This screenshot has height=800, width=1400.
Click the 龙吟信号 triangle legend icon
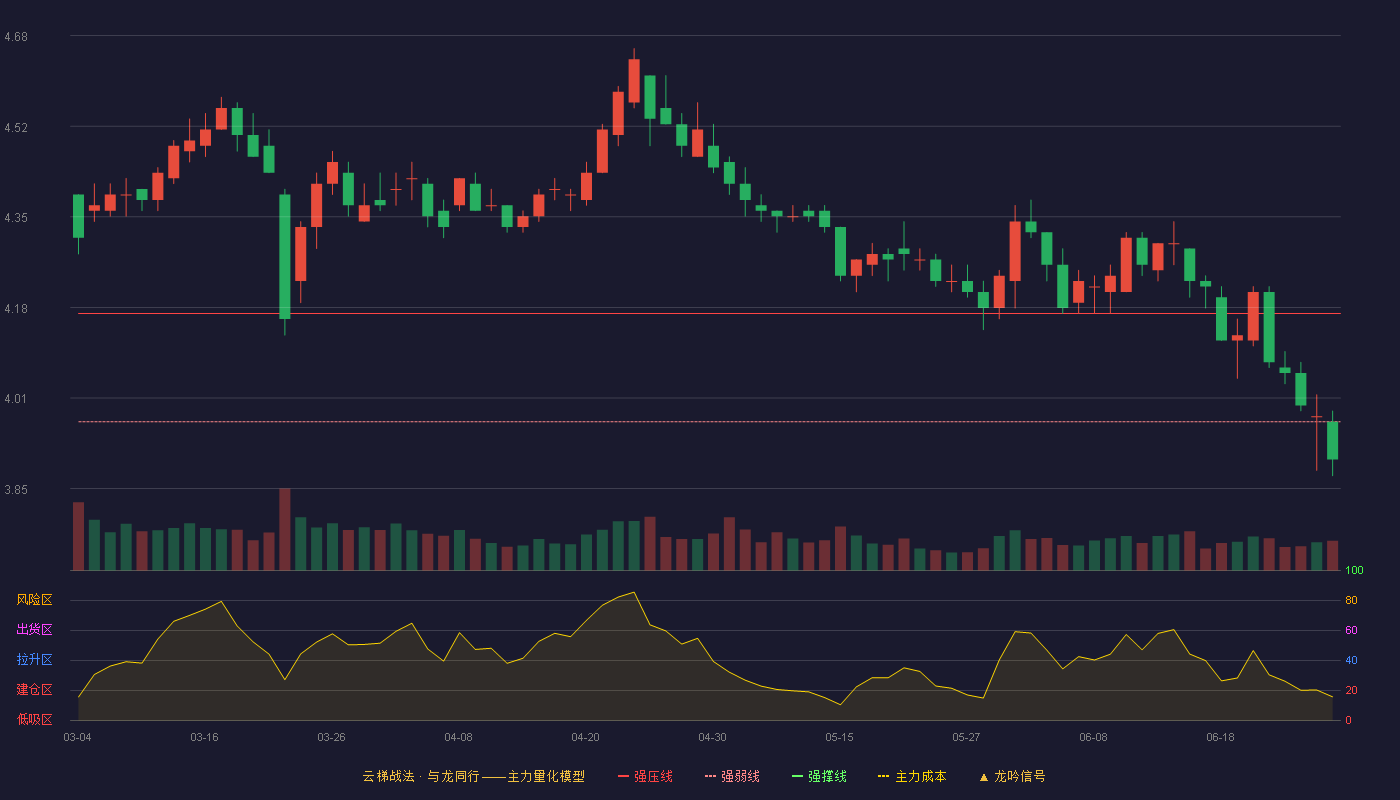(x=984, y=777)
